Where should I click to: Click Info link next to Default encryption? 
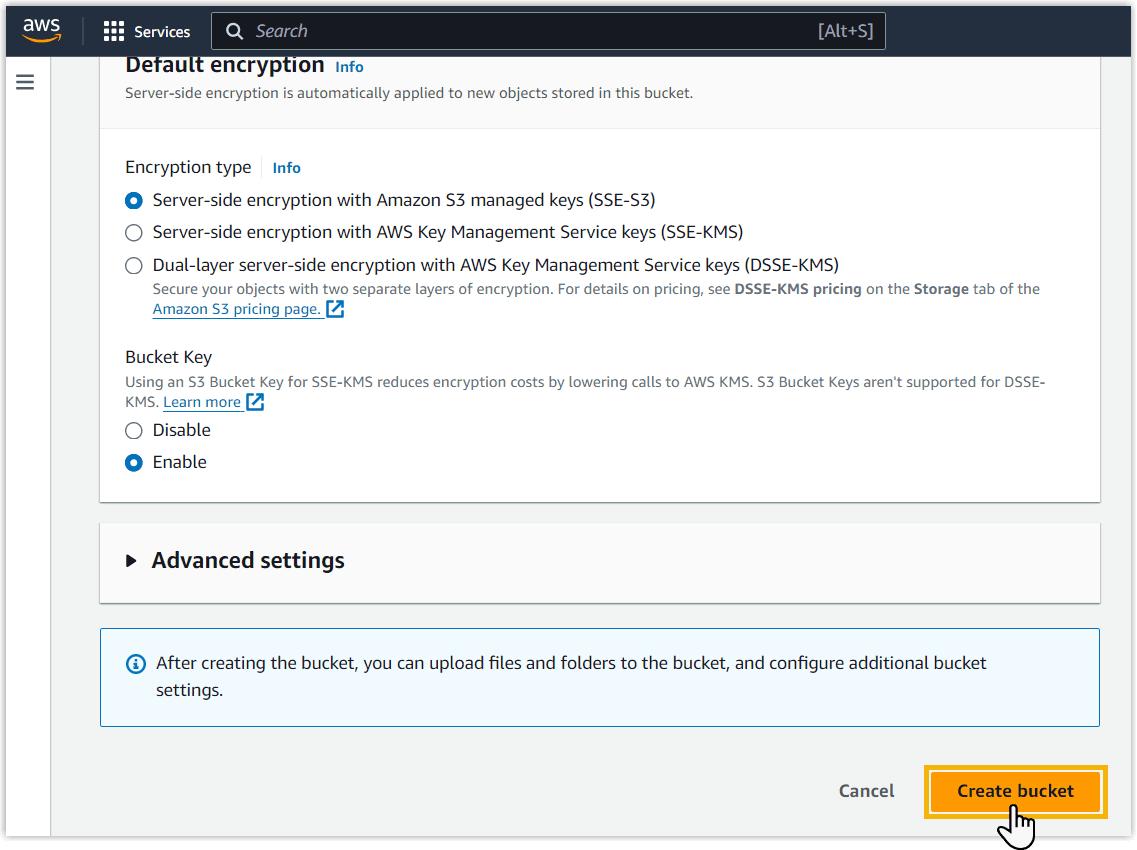point(349,67)
